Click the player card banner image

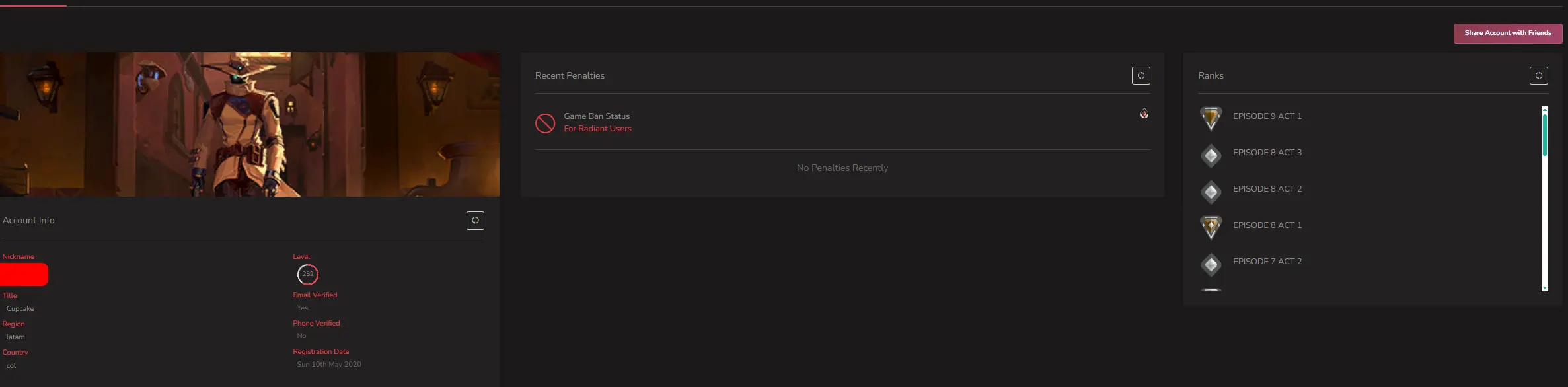[x=249, y=124]
